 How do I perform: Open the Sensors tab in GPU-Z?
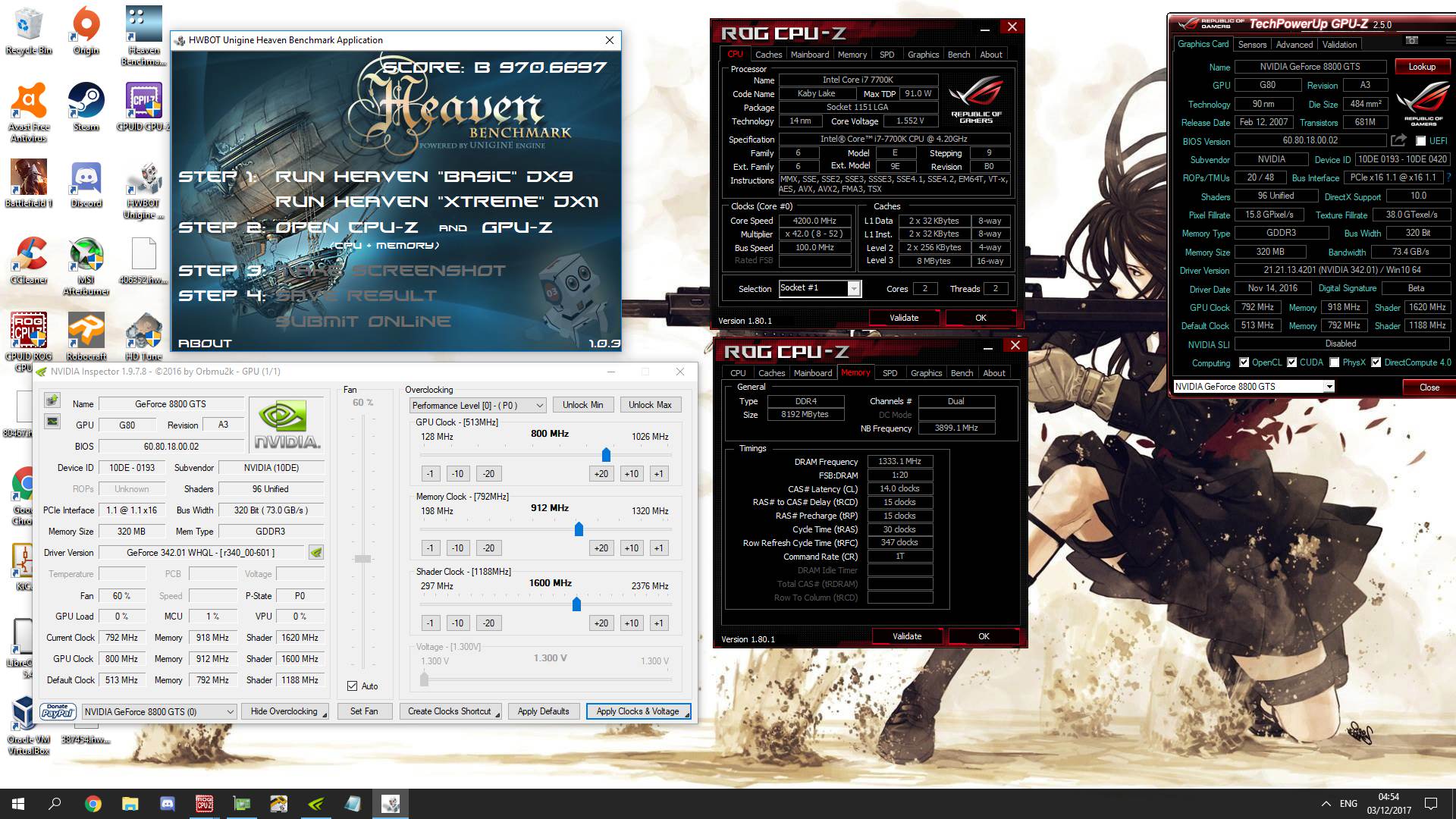pos(1253,45)
